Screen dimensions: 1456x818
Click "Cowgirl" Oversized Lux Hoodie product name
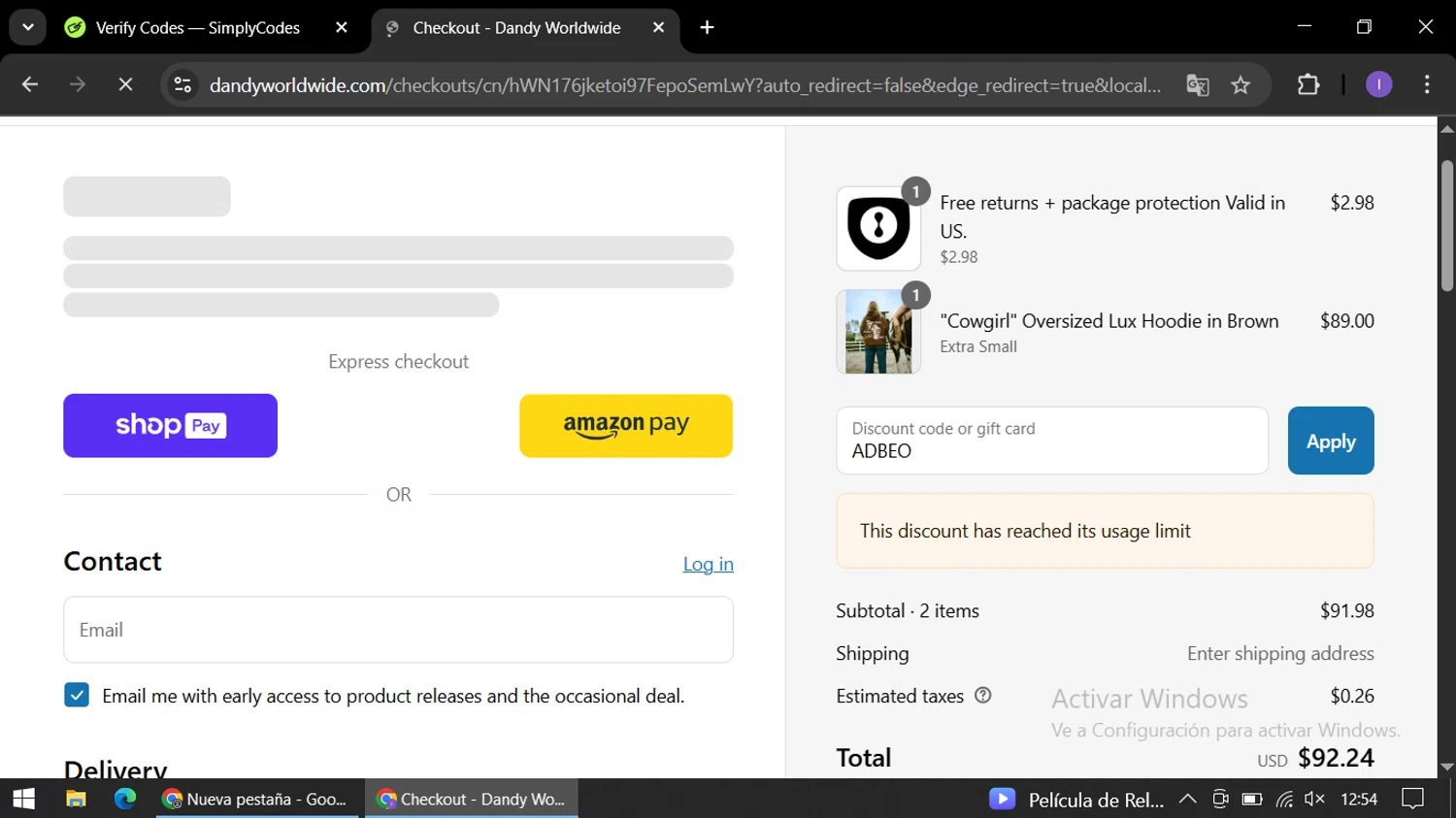[x=1109, y=321]
